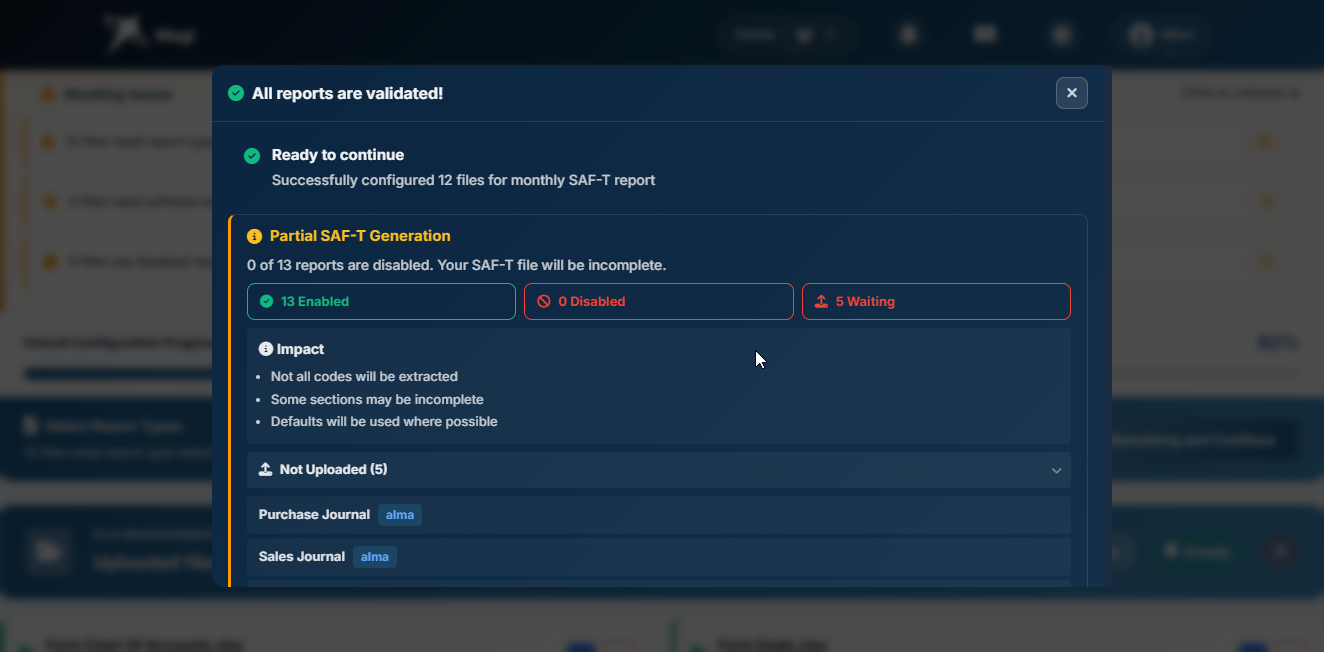Screen dimensions: 1324x652
Task: Click 'Successfully configured 12 files for monthly SAF-T report'
Action: tap(463, 181)
